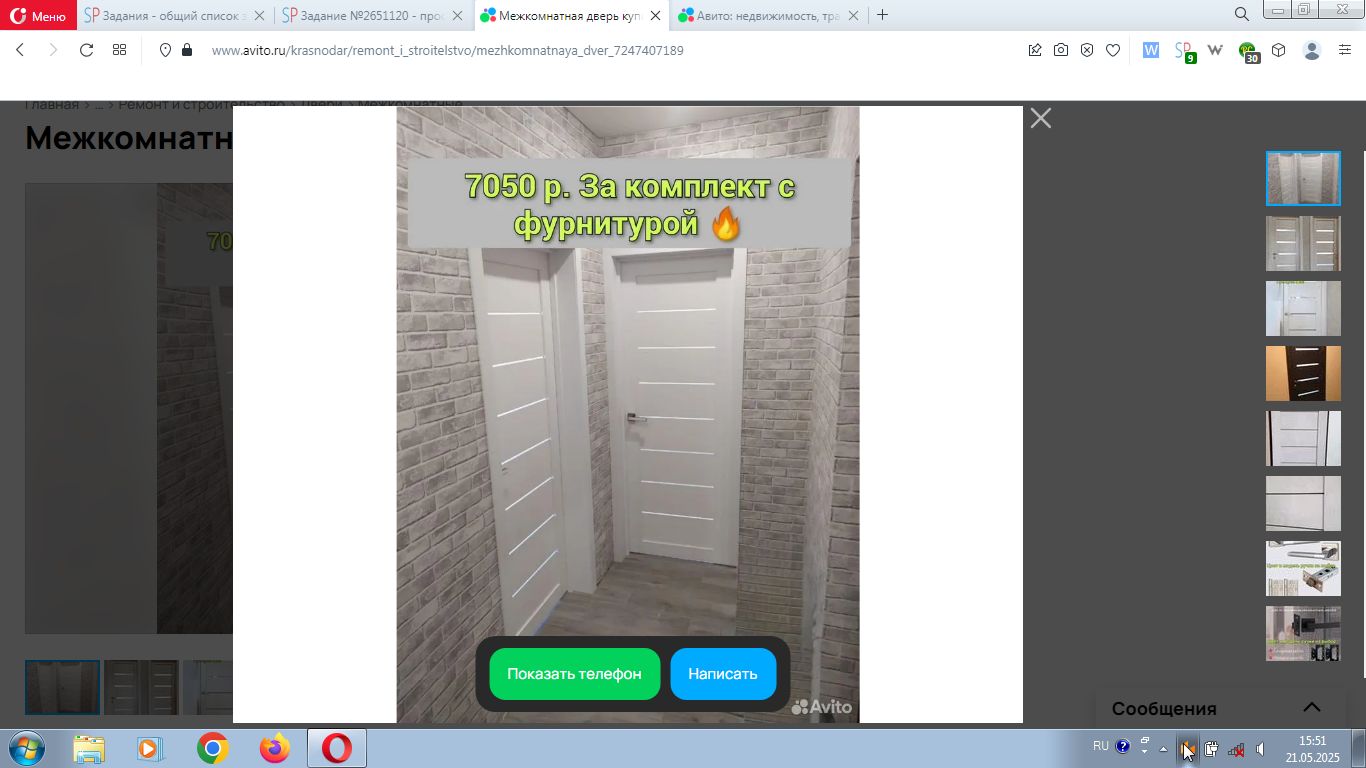
Task: Click the pinboard edit icon in address bar
Action: tap(1035, 50)
